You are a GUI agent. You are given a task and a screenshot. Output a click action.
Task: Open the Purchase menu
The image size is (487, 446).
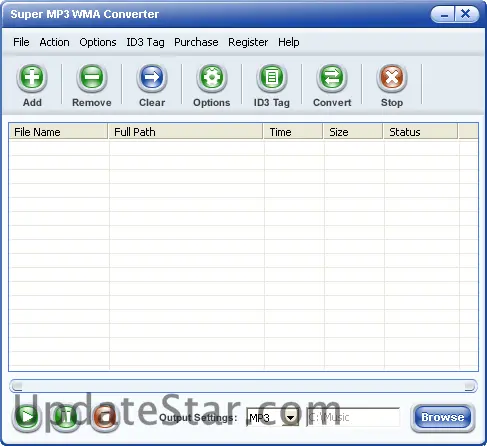(x=196, y=42)
